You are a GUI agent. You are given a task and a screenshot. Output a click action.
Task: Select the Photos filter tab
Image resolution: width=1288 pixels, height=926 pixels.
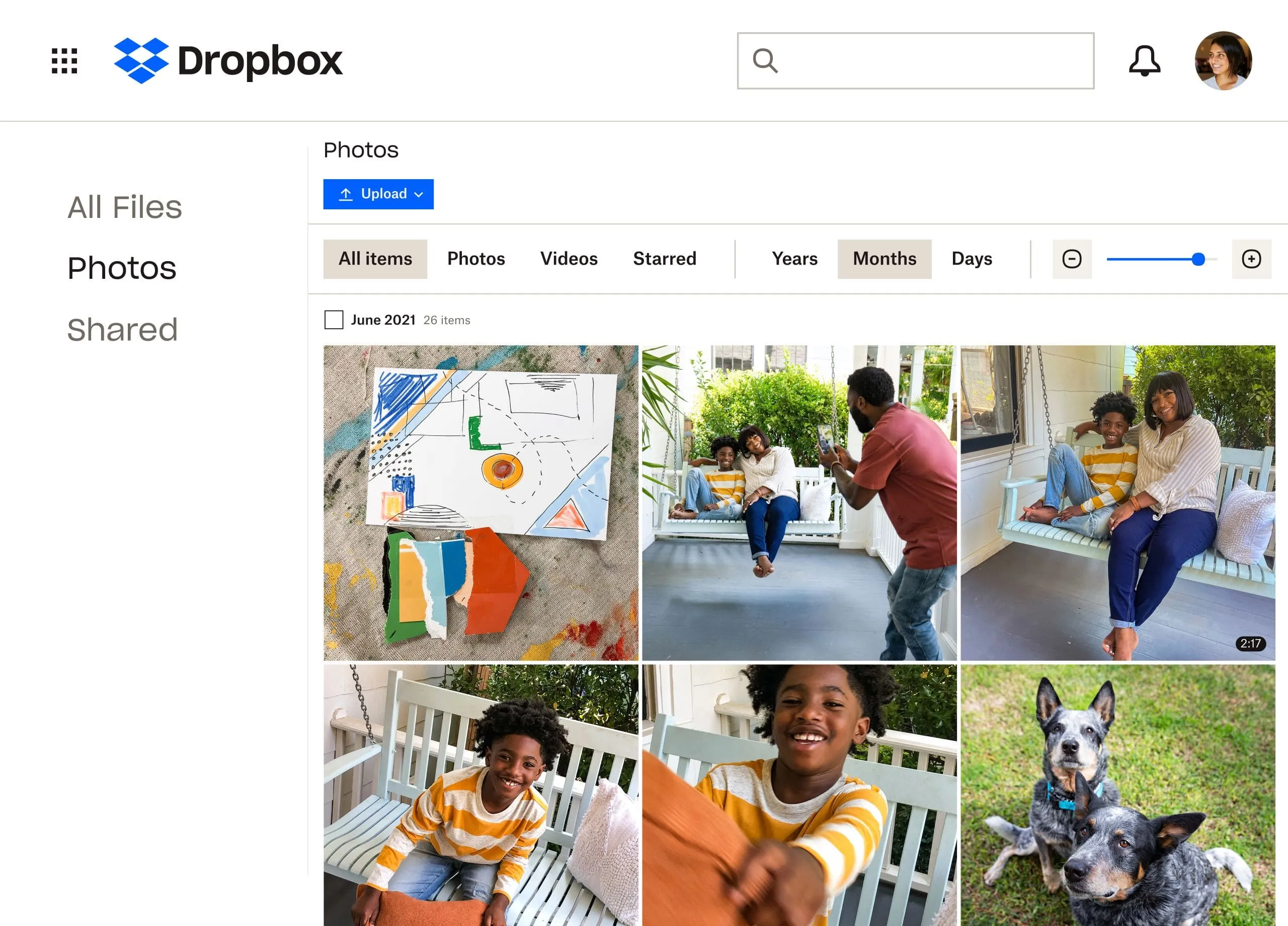[x=476, y=258]
